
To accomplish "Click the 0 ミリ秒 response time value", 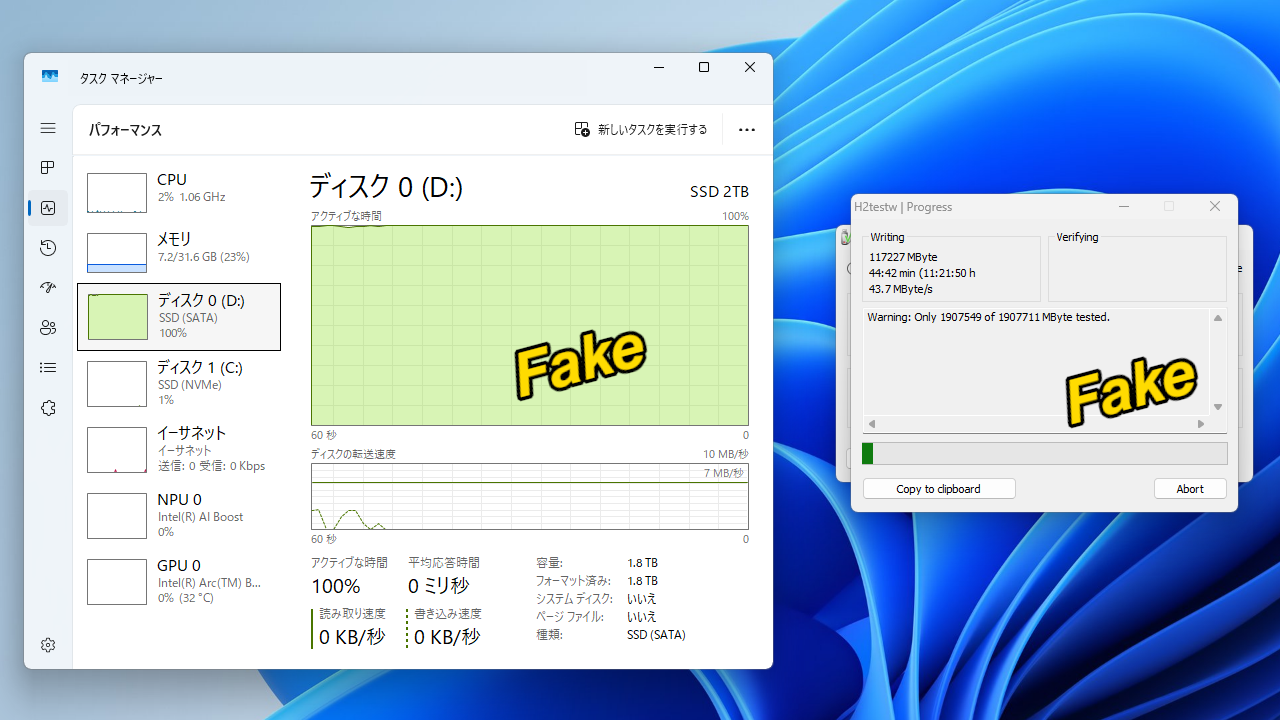I will pos(438,586).
